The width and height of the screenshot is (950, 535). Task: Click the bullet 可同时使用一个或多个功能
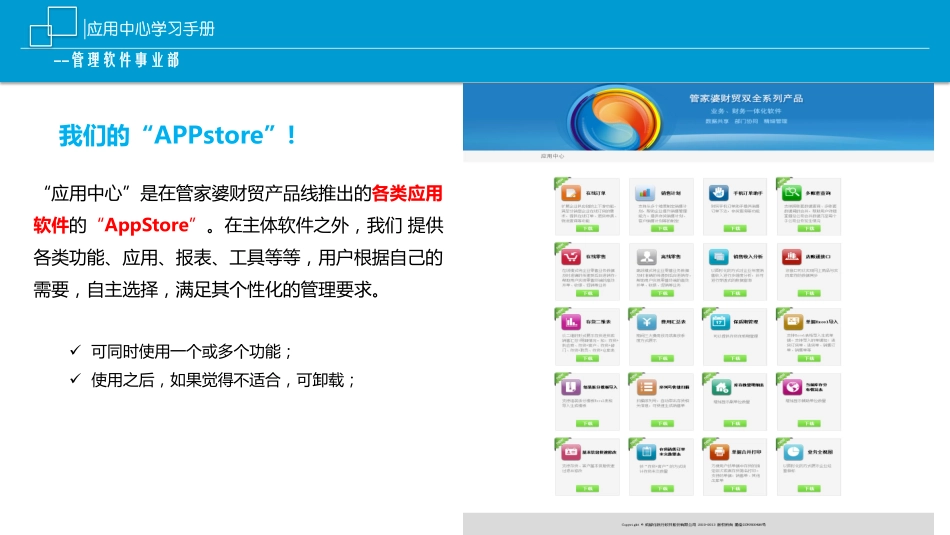coord(191,351)
